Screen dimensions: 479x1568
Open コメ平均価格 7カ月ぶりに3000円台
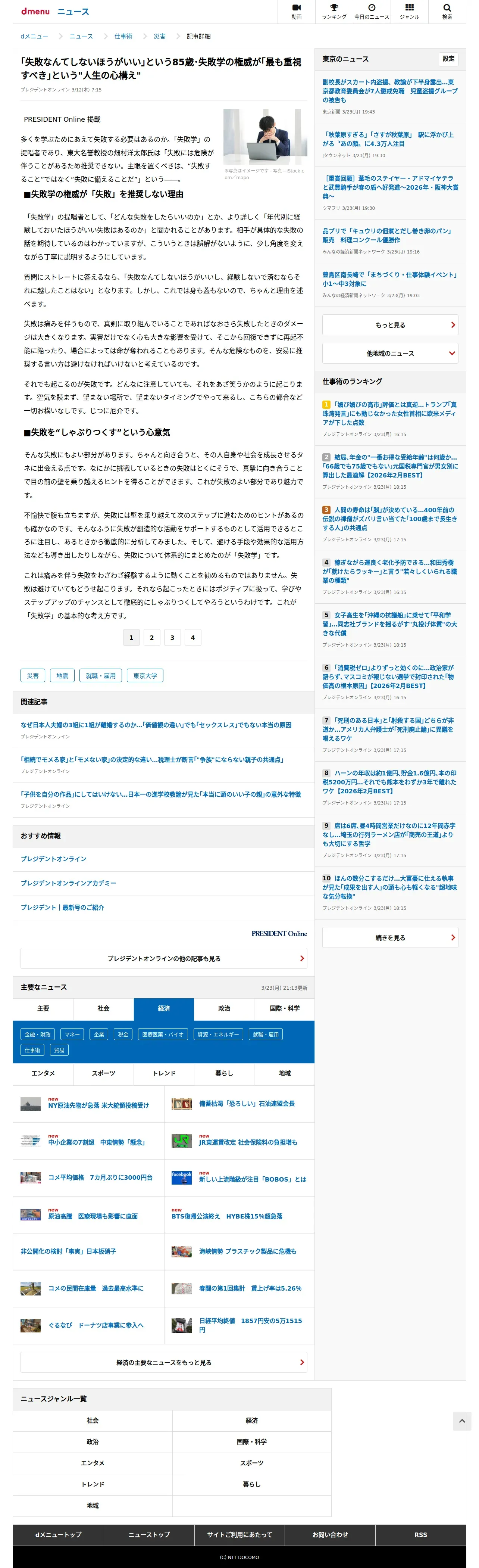tap(100, 1178)
